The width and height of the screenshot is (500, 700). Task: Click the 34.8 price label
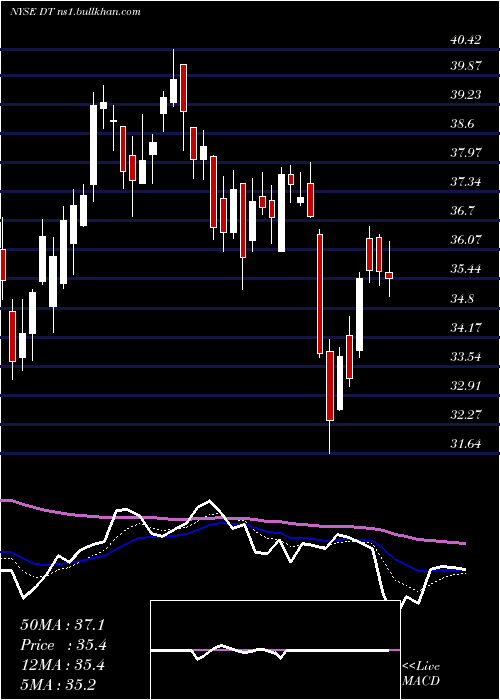coord(462,298)
